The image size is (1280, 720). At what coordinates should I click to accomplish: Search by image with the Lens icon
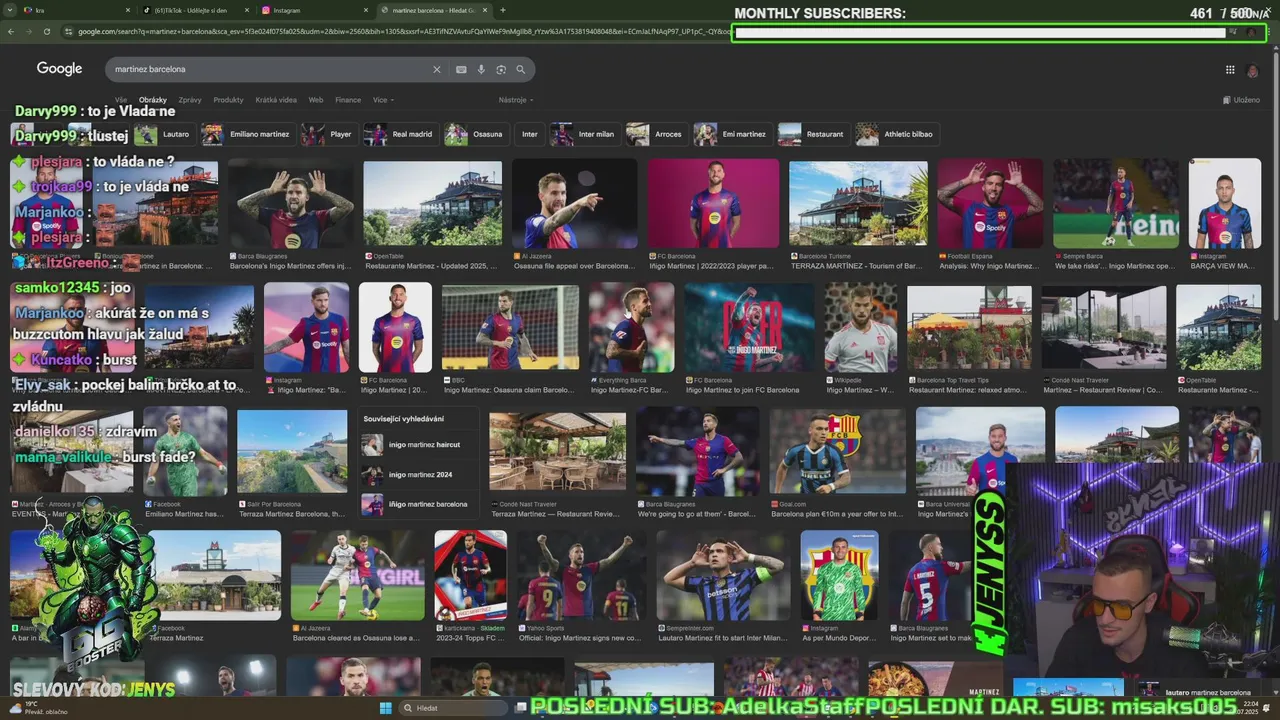point(501,70)
